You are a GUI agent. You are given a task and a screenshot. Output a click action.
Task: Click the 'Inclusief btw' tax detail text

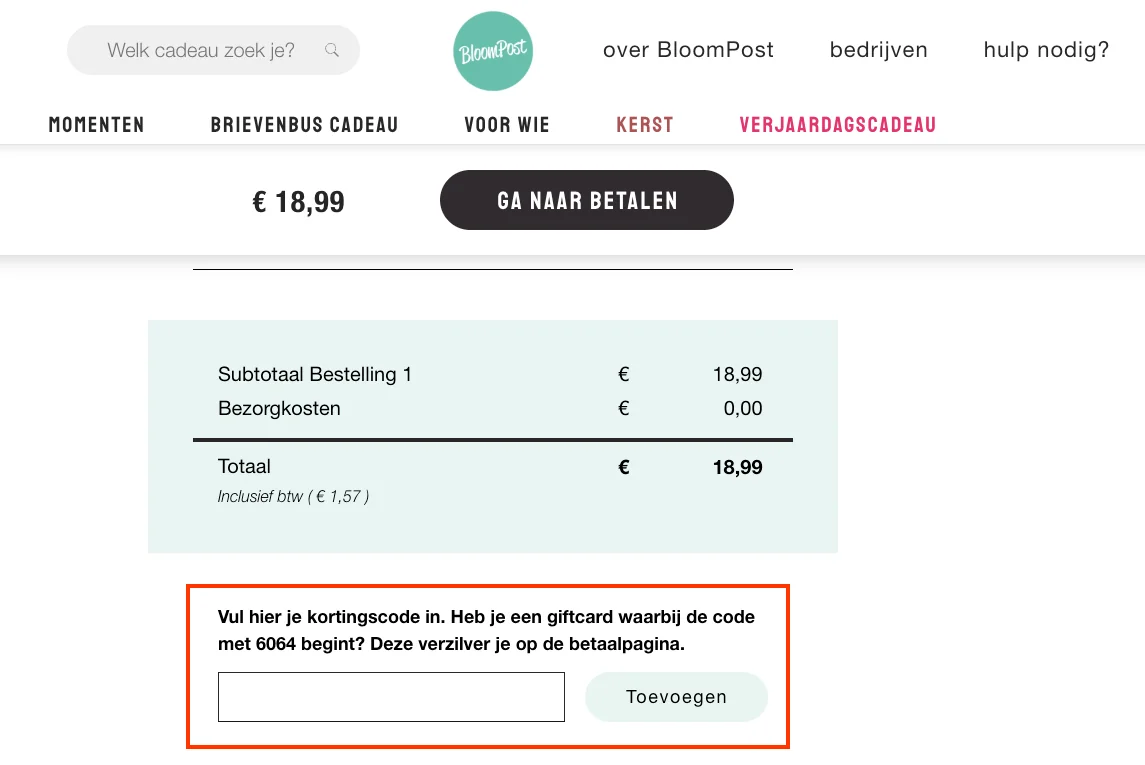(293, 496)
